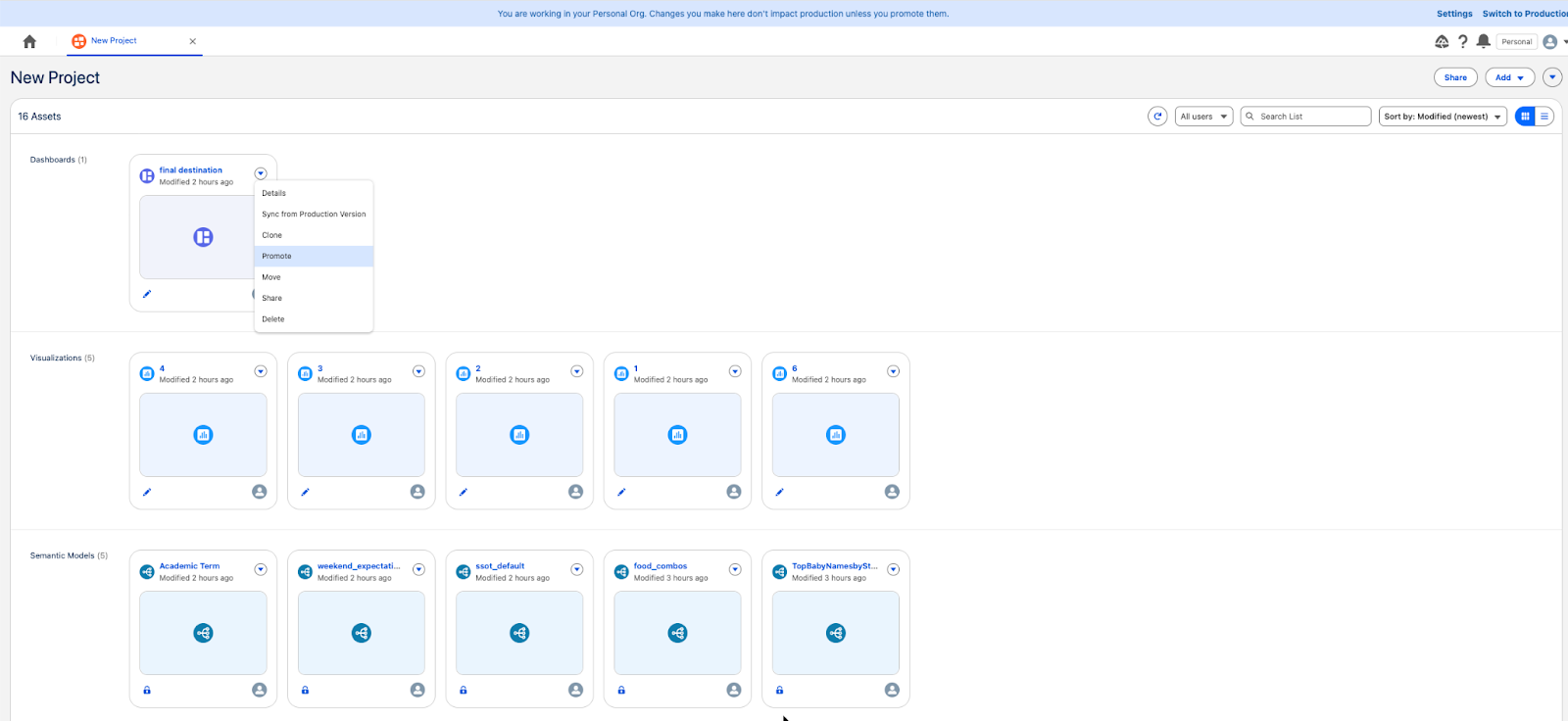This screenshot has height=721, width=1568.
Task: Open Settings link in top banner
Action: (x=1454, y=14)
